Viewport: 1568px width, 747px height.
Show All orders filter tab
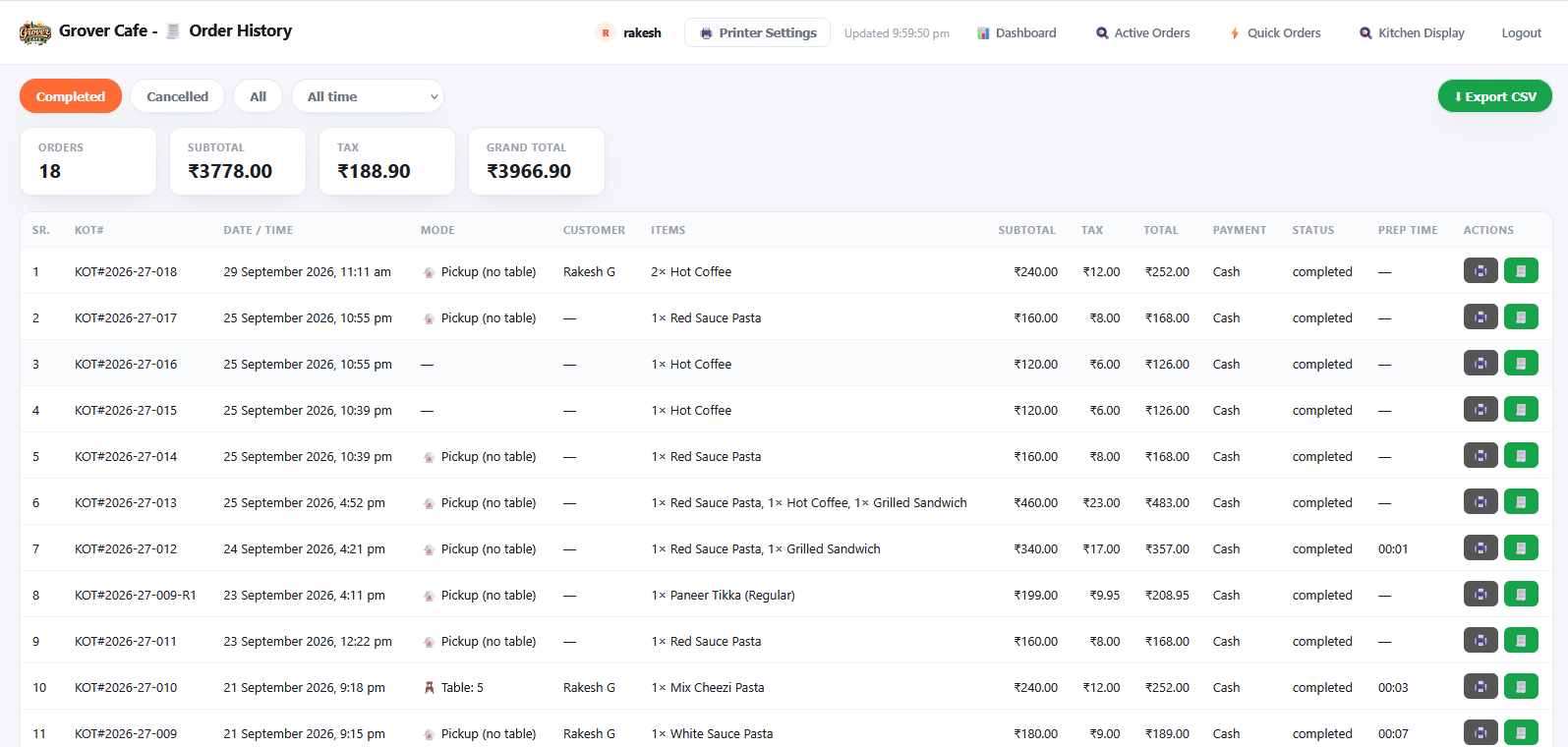(259, 96)
